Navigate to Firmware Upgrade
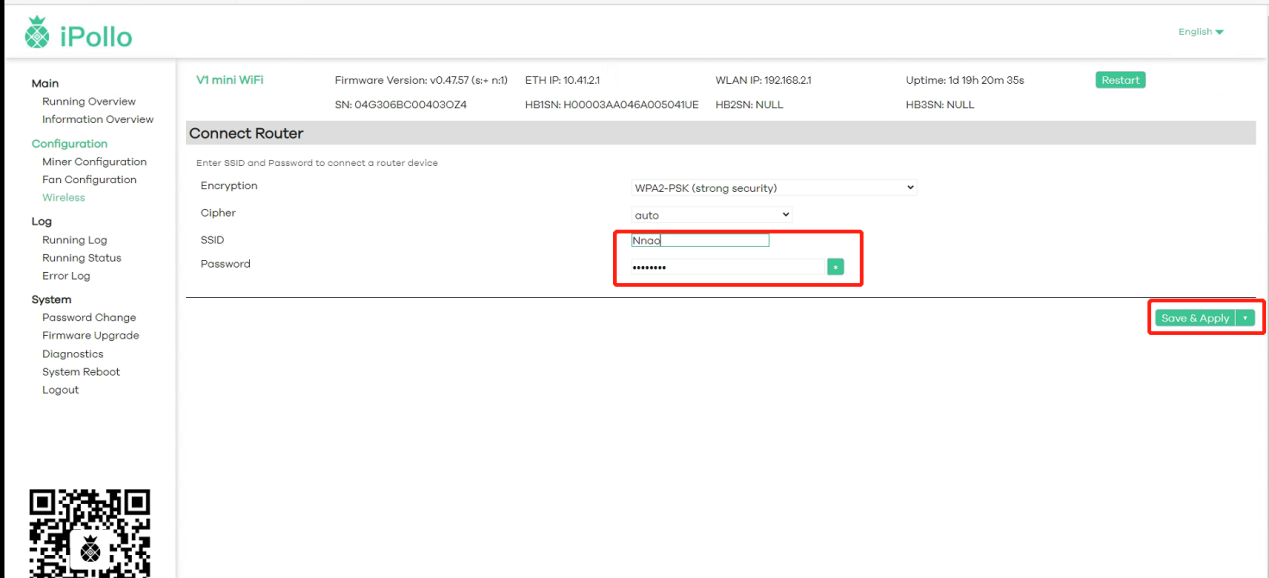This screenshot has height=578, width=1269. tap(90, 336)
